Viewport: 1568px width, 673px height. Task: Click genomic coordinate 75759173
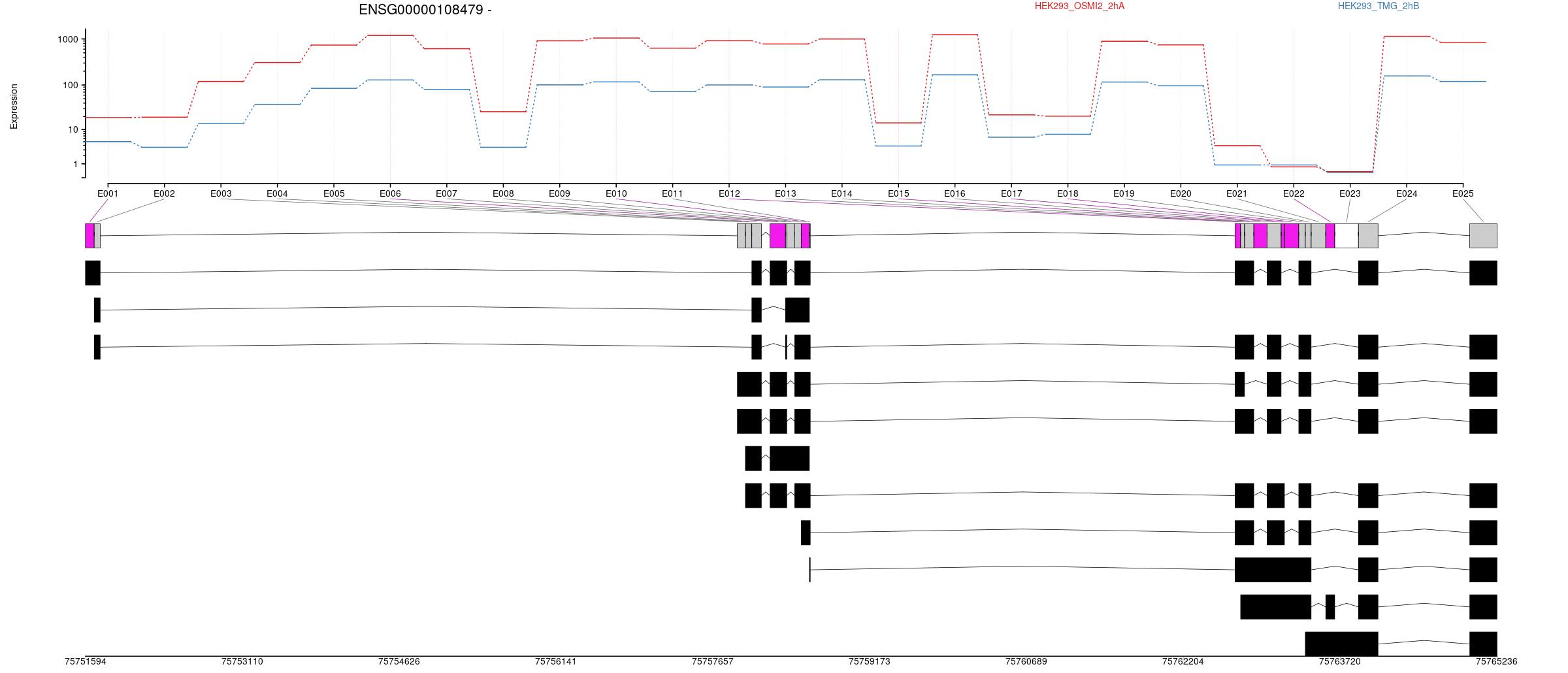[870, 661]
